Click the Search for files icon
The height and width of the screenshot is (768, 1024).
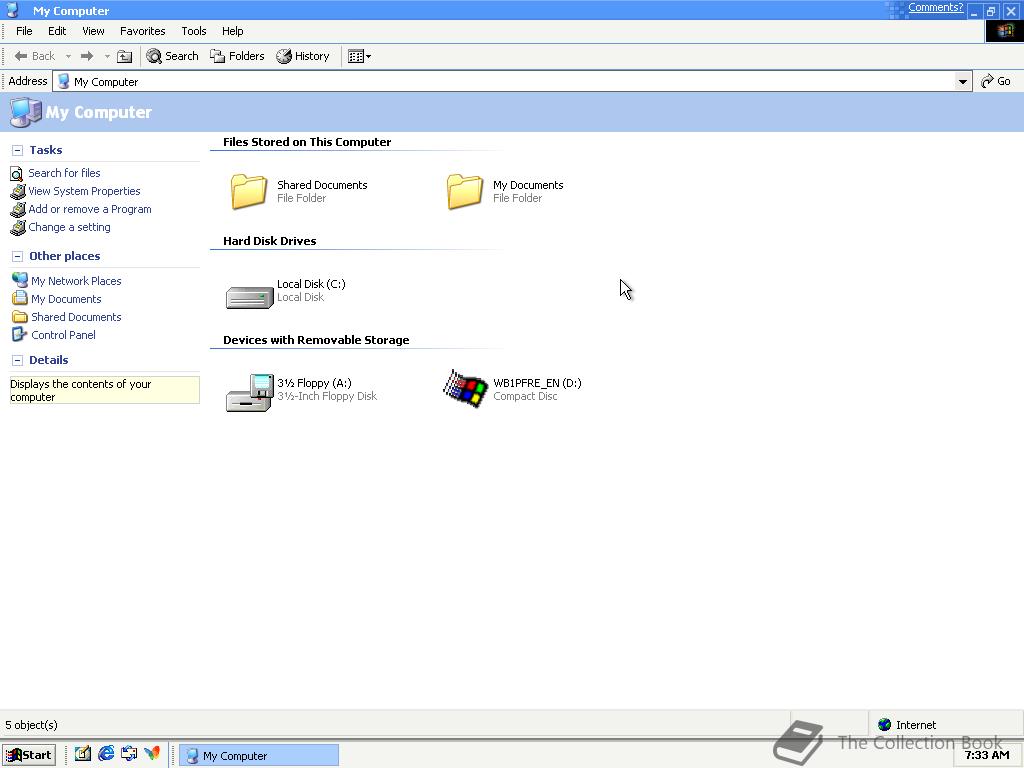[17, 174]
